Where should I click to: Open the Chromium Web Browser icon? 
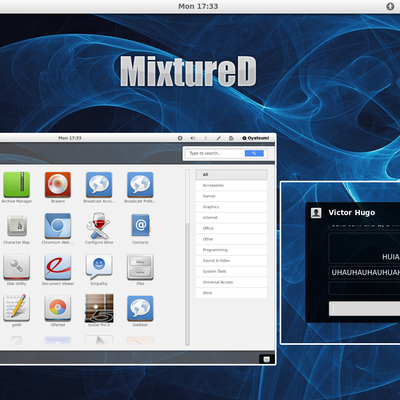pyautogui.click(x=58, y=226)
